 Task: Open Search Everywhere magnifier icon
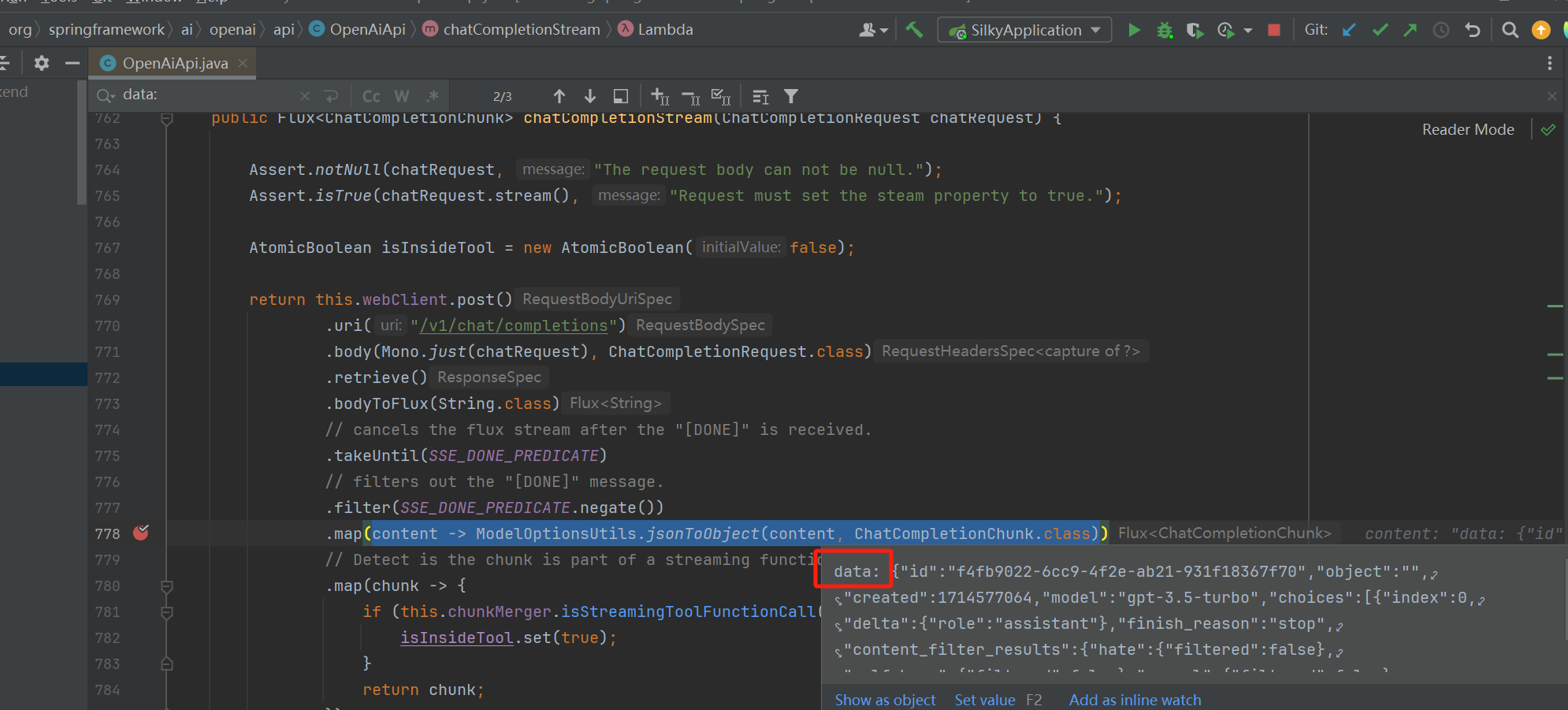(1510, 30)
